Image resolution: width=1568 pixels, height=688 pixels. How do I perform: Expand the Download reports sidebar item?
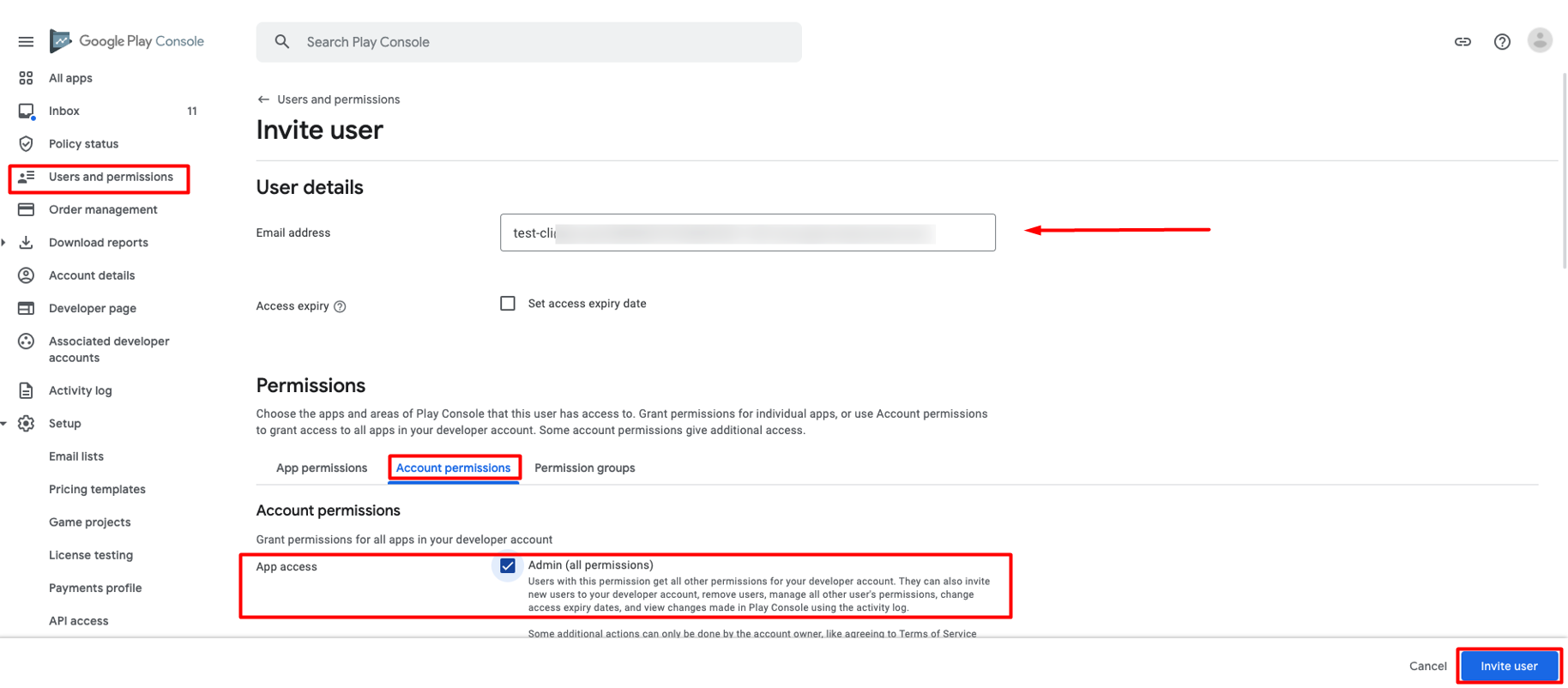(3, 243)
